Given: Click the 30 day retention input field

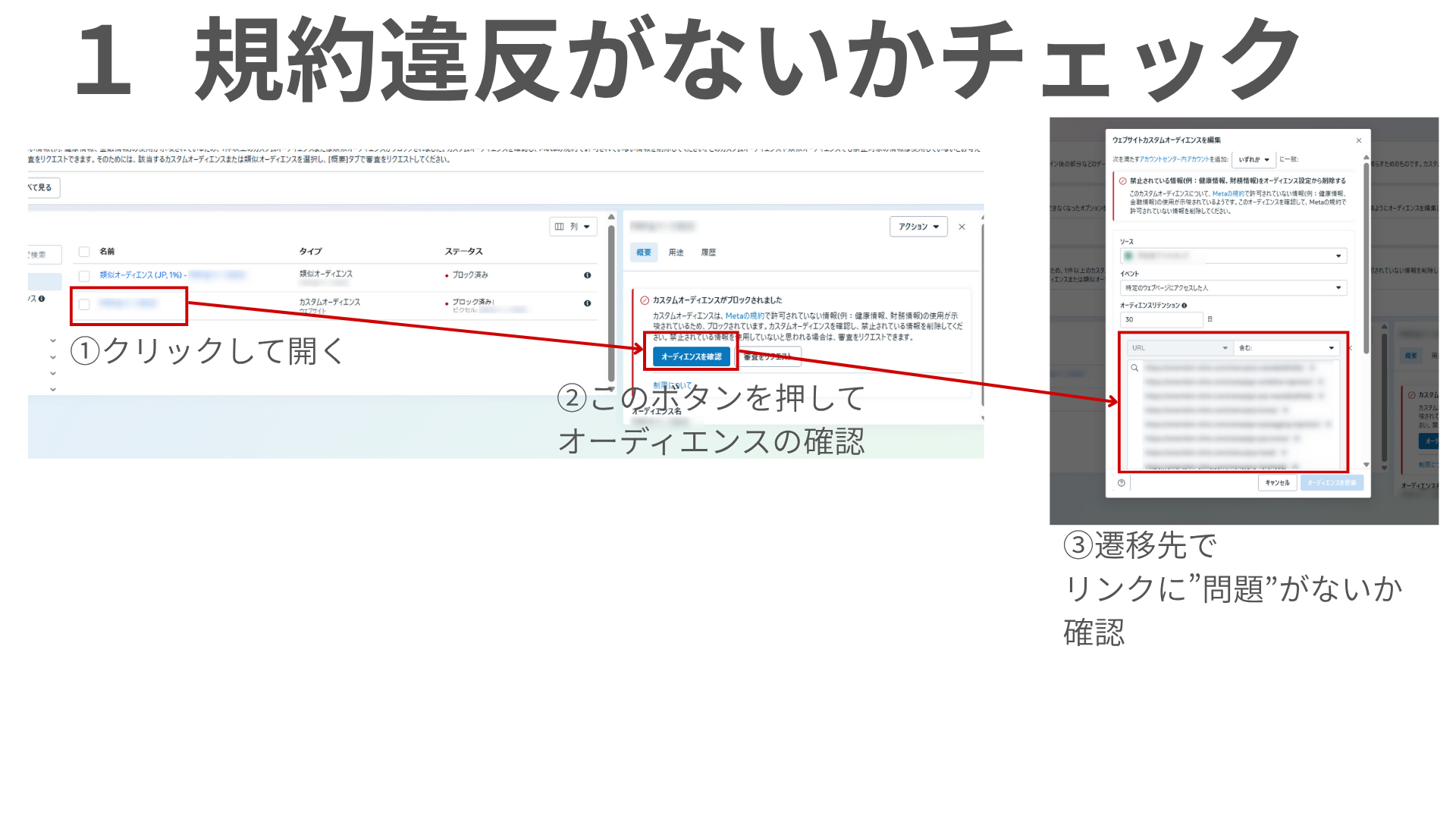Looking at the screenshot, I should click(1161, 319).
